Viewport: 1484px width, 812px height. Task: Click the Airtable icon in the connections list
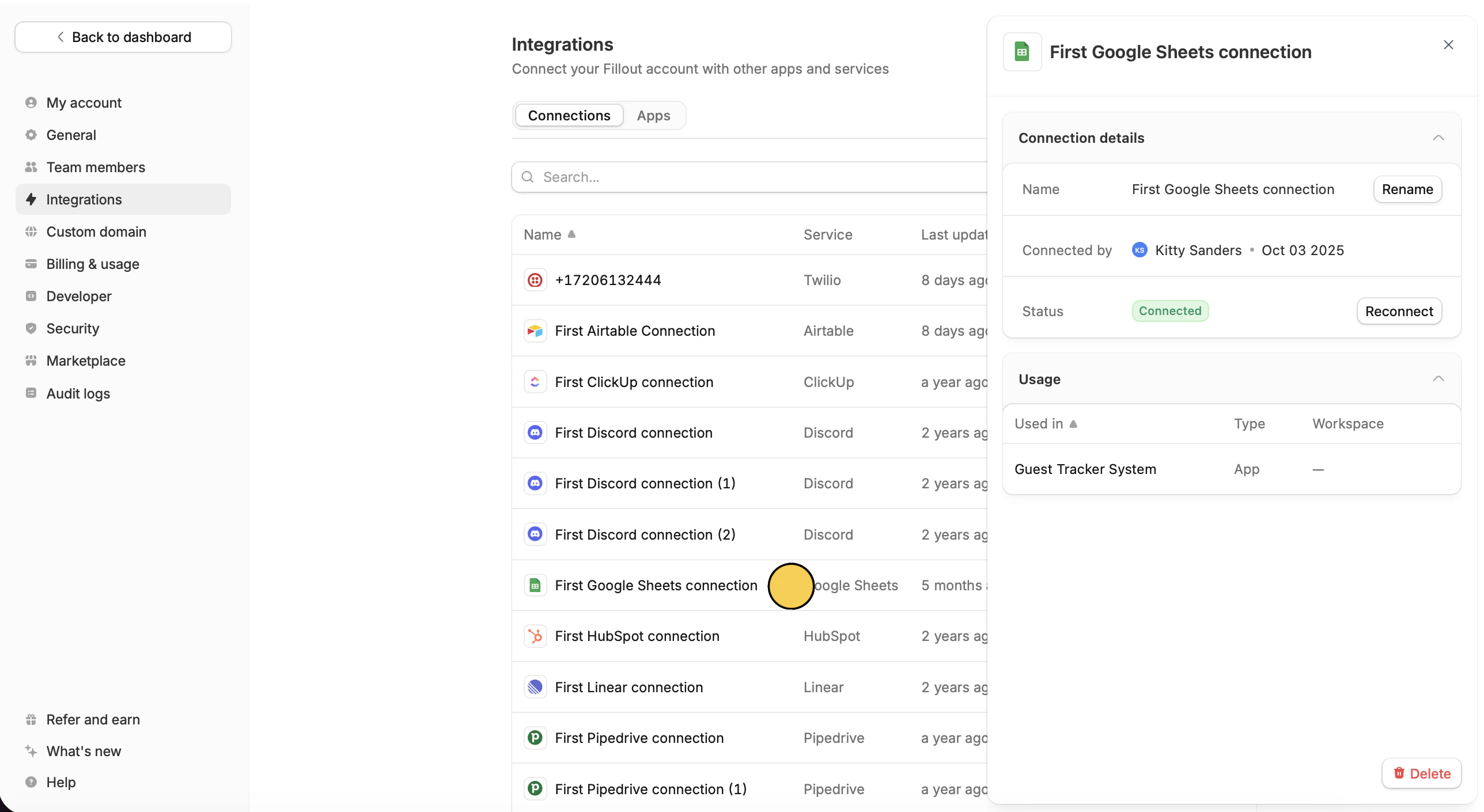point(535,331)
